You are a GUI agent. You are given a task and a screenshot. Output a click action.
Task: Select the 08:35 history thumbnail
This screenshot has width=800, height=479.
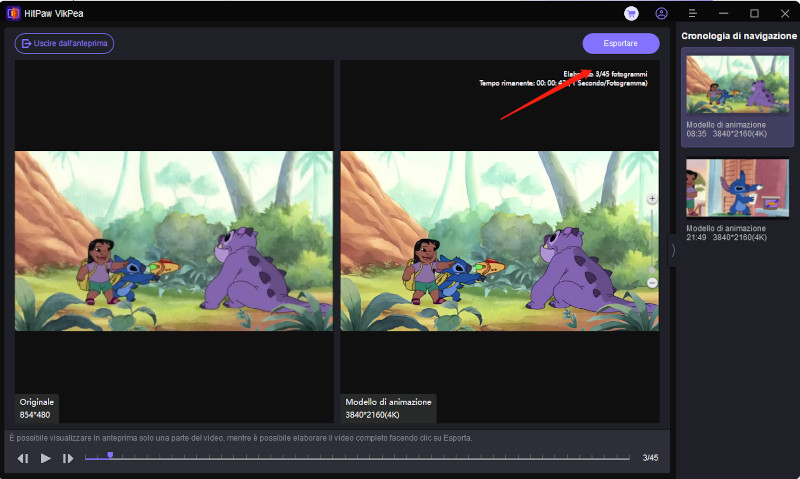(x=738, y=84)
